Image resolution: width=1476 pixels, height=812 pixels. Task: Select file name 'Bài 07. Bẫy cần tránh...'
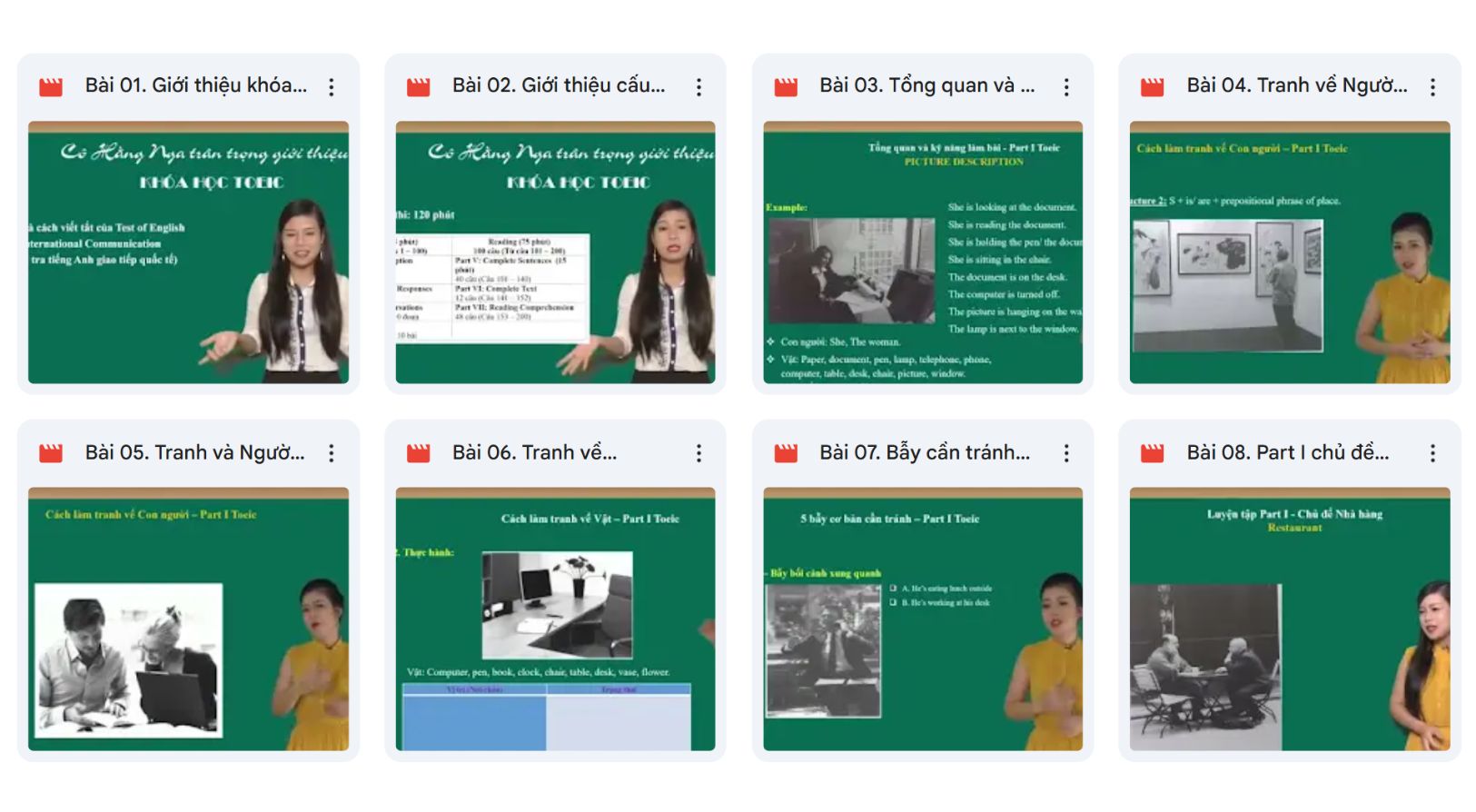[x=925, y=452]
